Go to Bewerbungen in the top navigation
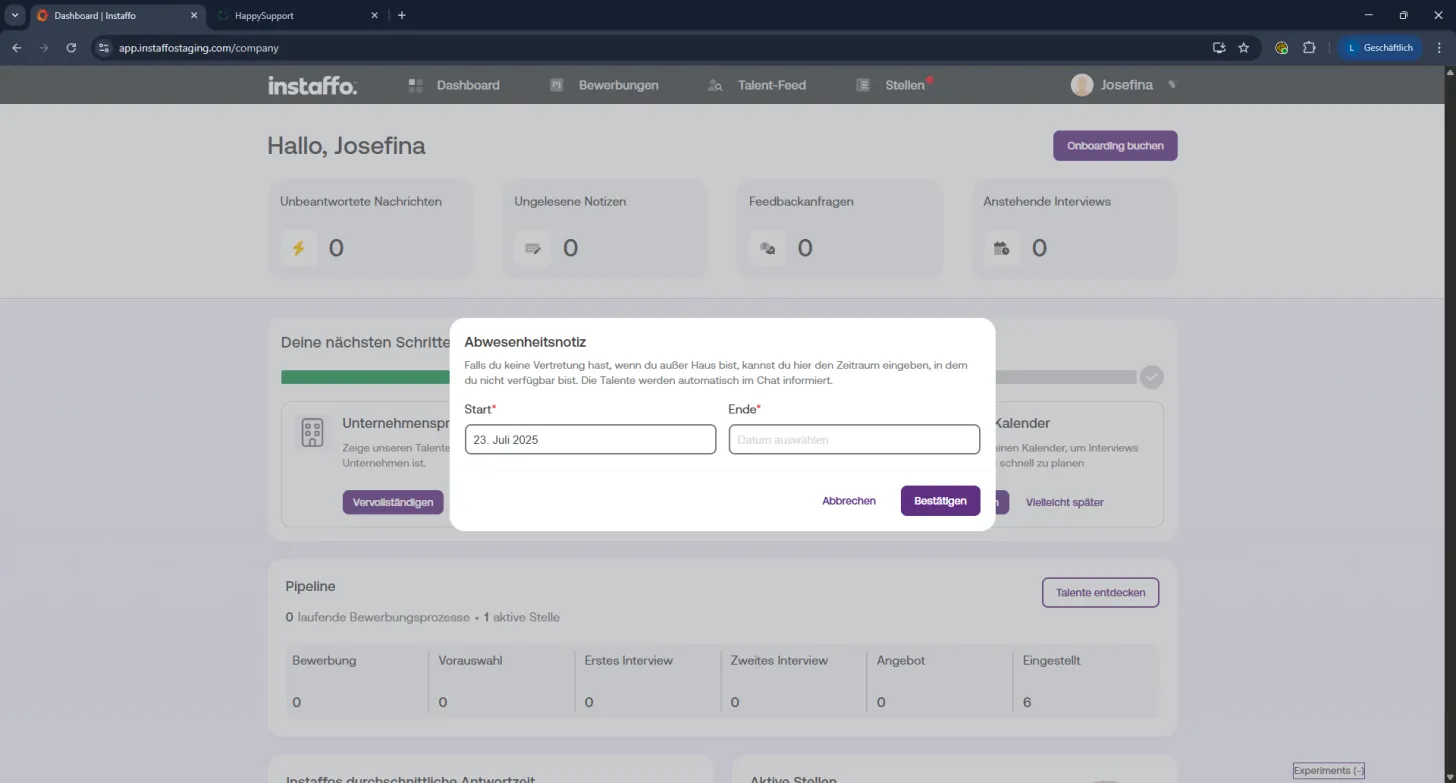The width and height of the screenshot is (1456, 783). pos(604,85)
